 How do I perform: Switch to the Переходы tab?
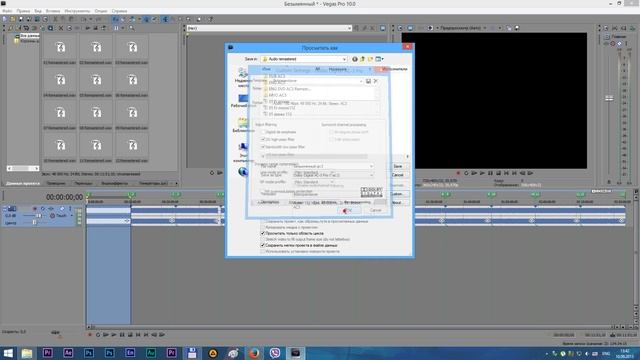pos(83,183)
